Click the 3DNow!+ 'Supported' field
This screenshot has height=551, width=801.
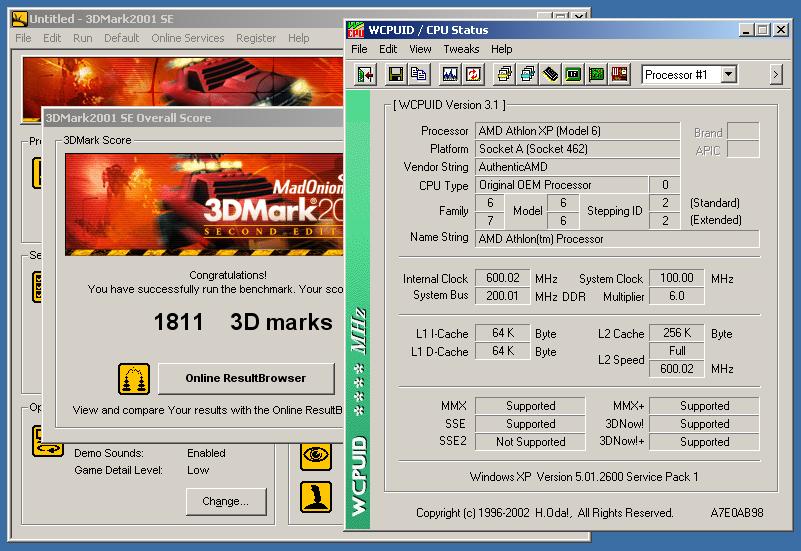[704, 442]
